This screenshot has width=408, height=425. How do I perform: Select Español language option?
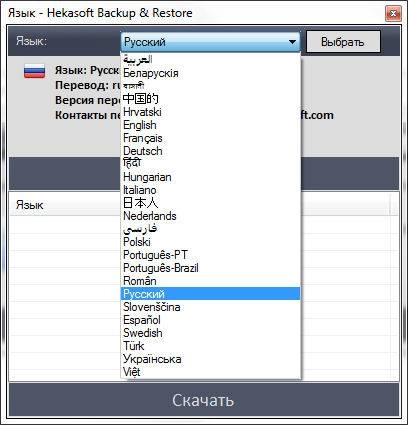tap(211, 320)
